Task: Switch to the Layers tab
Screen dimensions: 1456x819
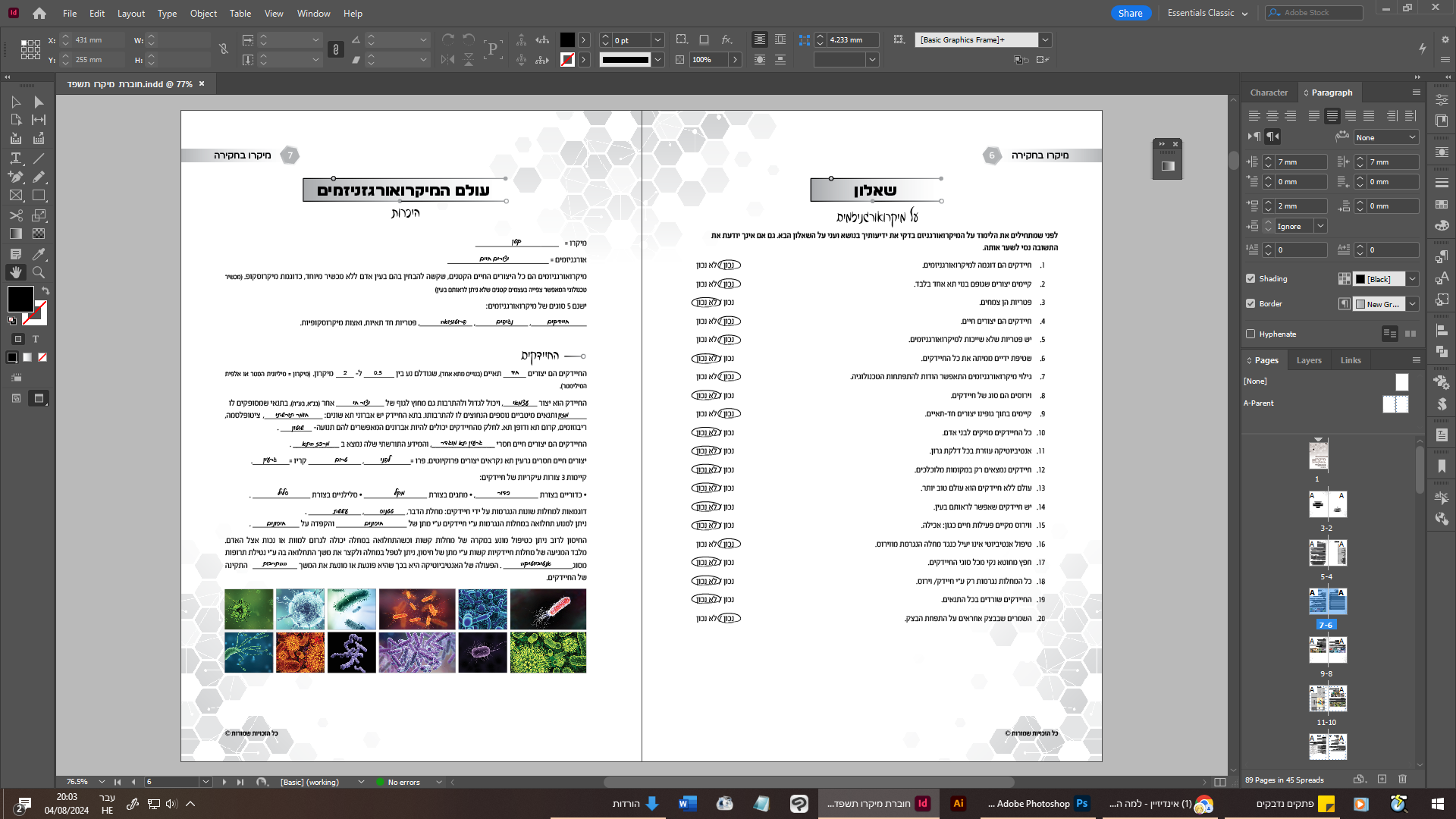Action: pos(1308,360)
